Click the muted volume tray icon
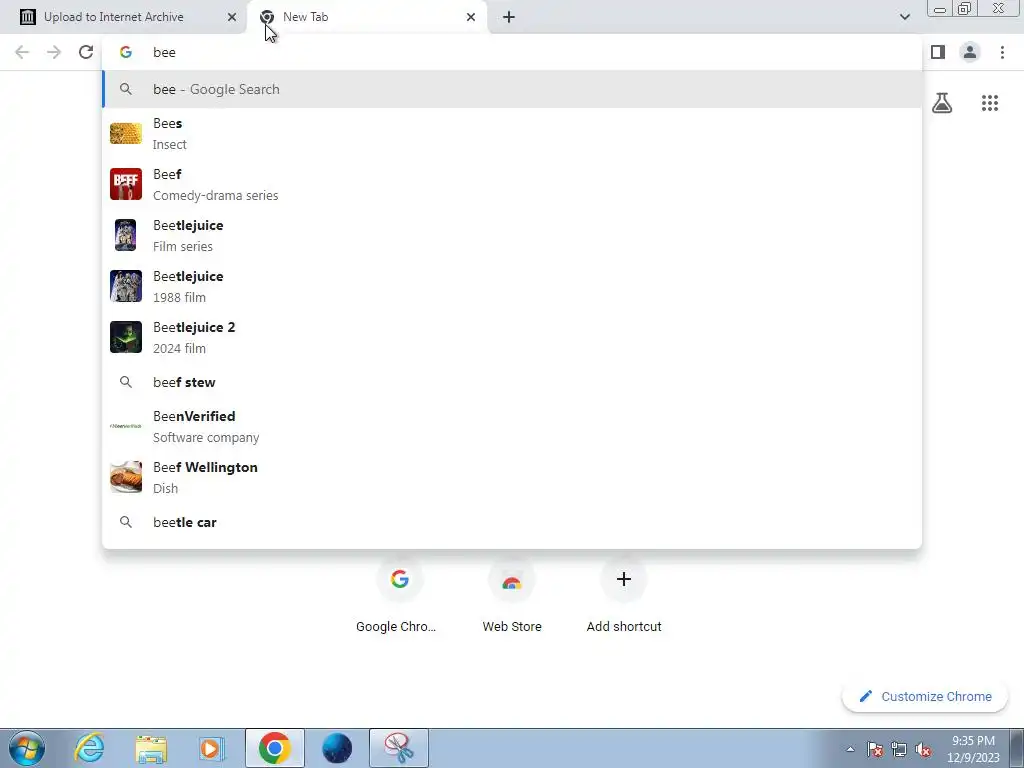The width and height of the screenshot is (1024, 768). tap(923, 750)
